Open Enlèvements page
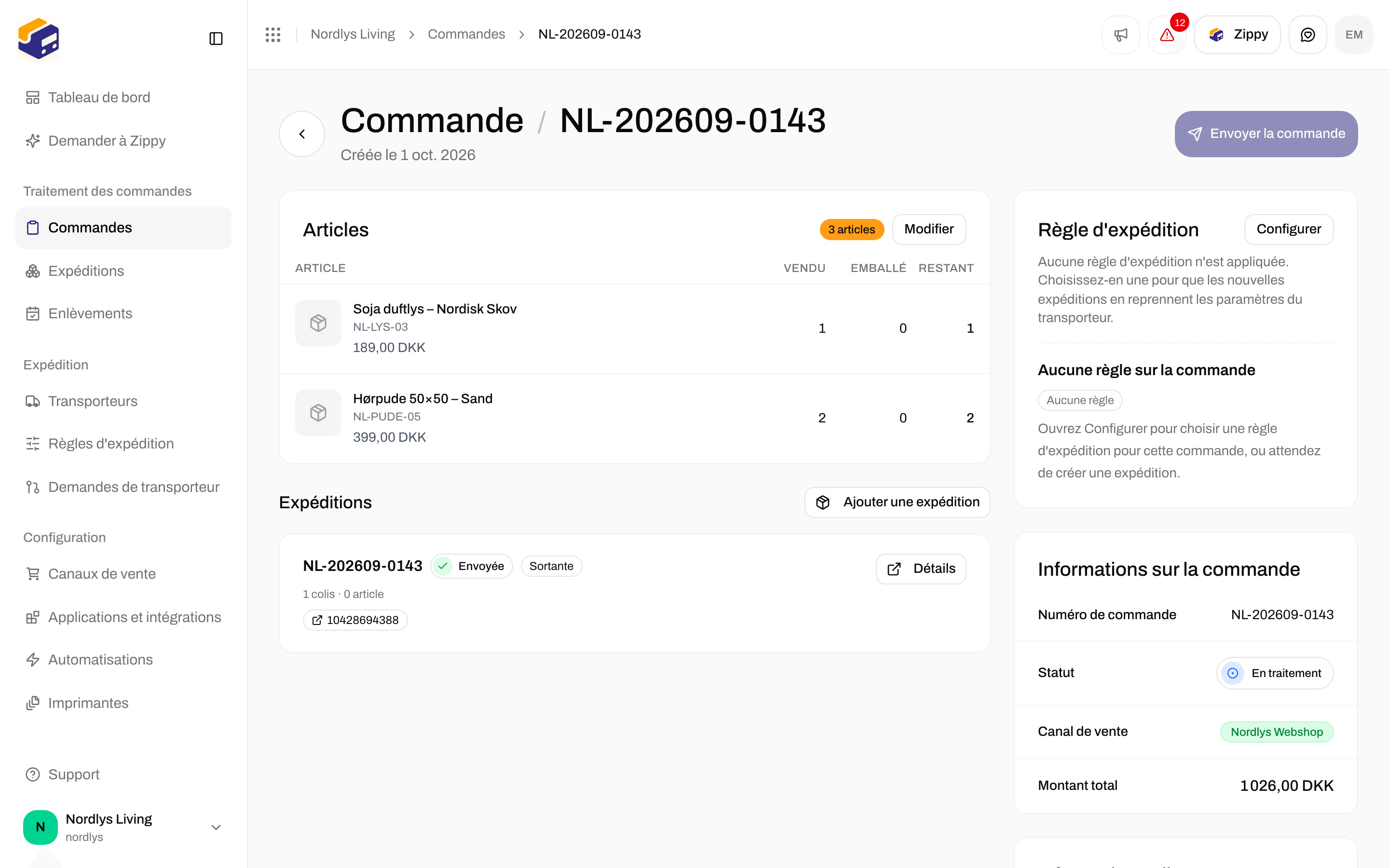Image resolution: width=1389 pixels, height=868 pixels. pos(123,313)
